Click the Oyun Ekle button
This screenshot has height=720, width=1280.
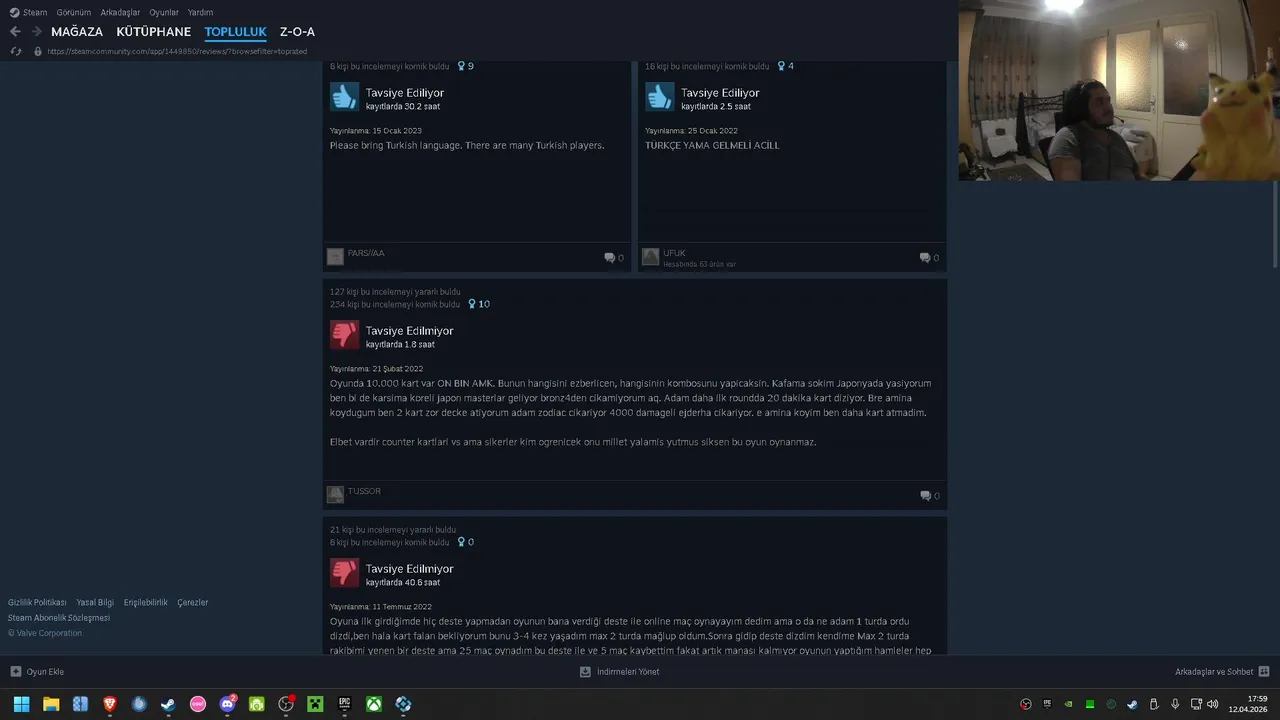click(x=37, y=672)
